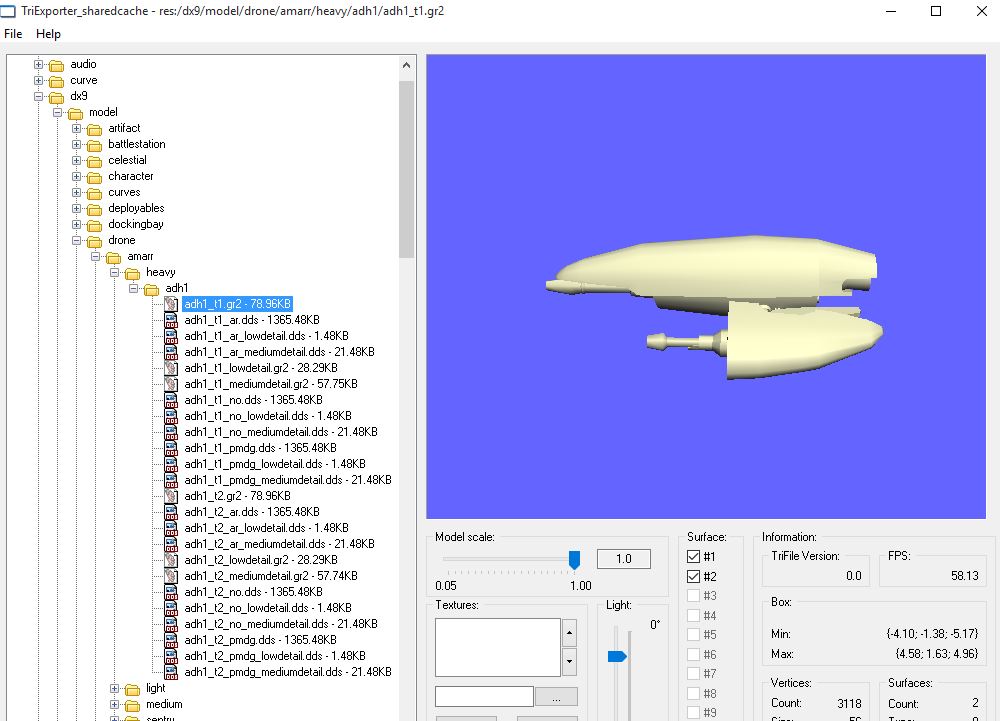
Task: Select adh1_t1_pmdg_lowdetail.dds file
Action: point(275,463)
